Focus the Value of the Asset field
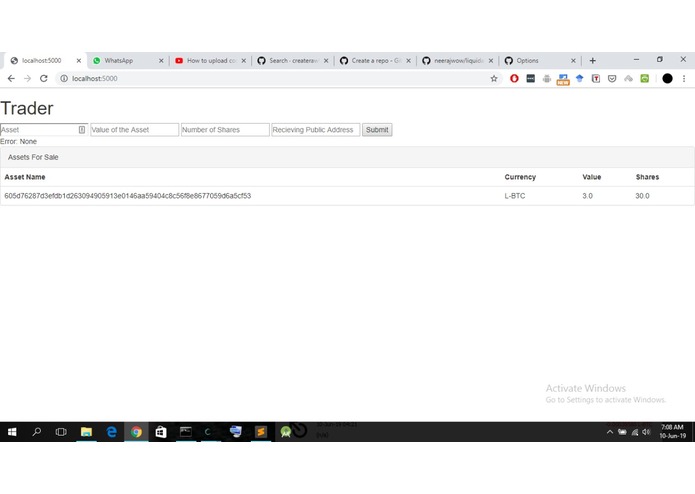Viewport: 695px width, 494px height. tap(134, 130)
